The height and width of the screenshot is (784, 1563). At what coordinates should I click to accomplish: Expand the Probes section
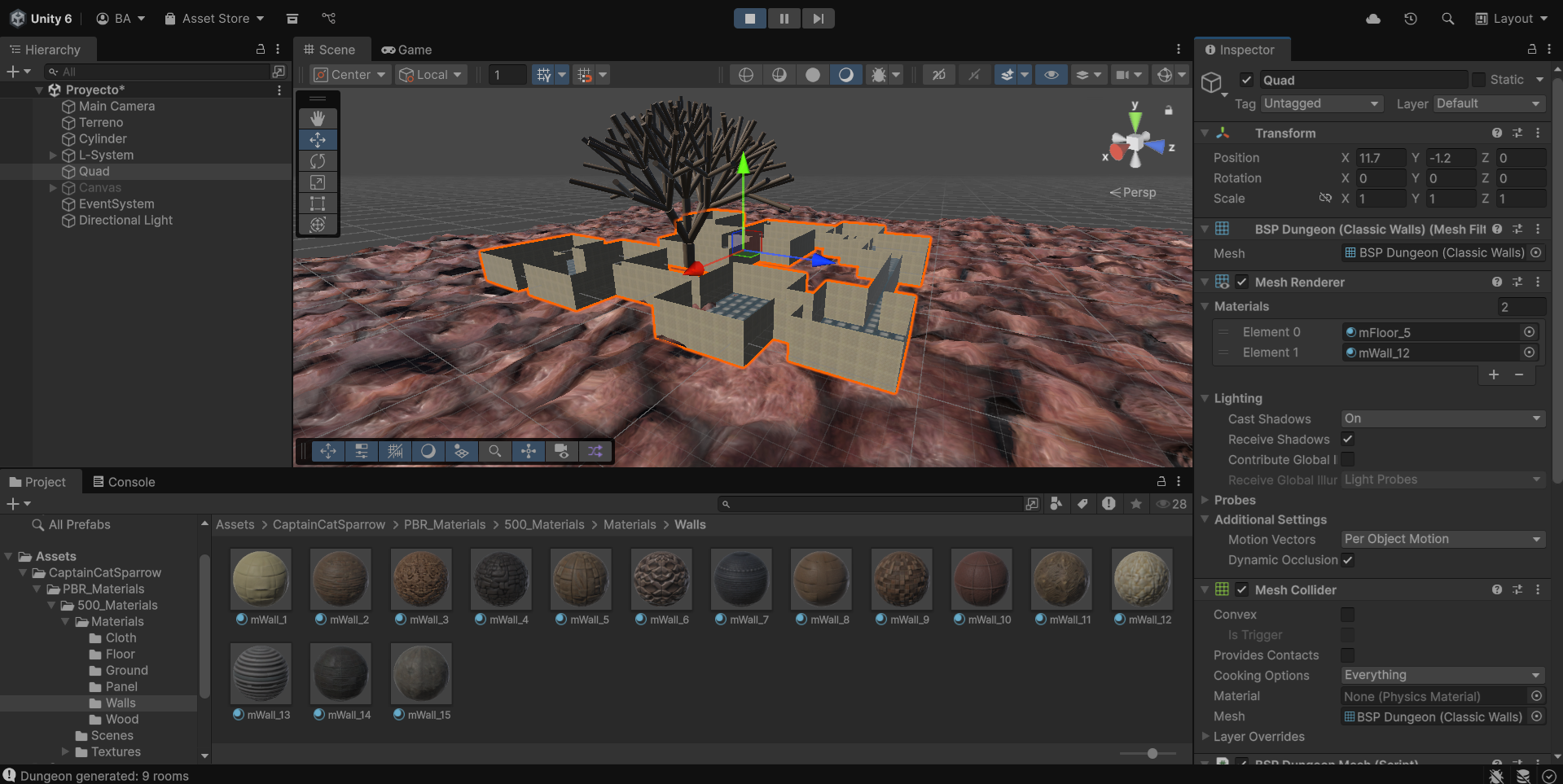coord(1205,500)
